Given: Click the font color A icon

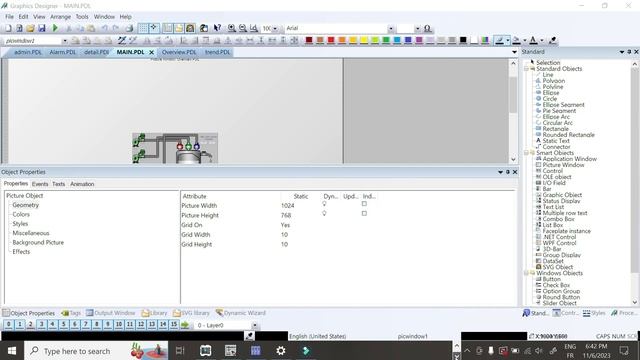Looking at the screenshot, I should click(x=533, y=40).
